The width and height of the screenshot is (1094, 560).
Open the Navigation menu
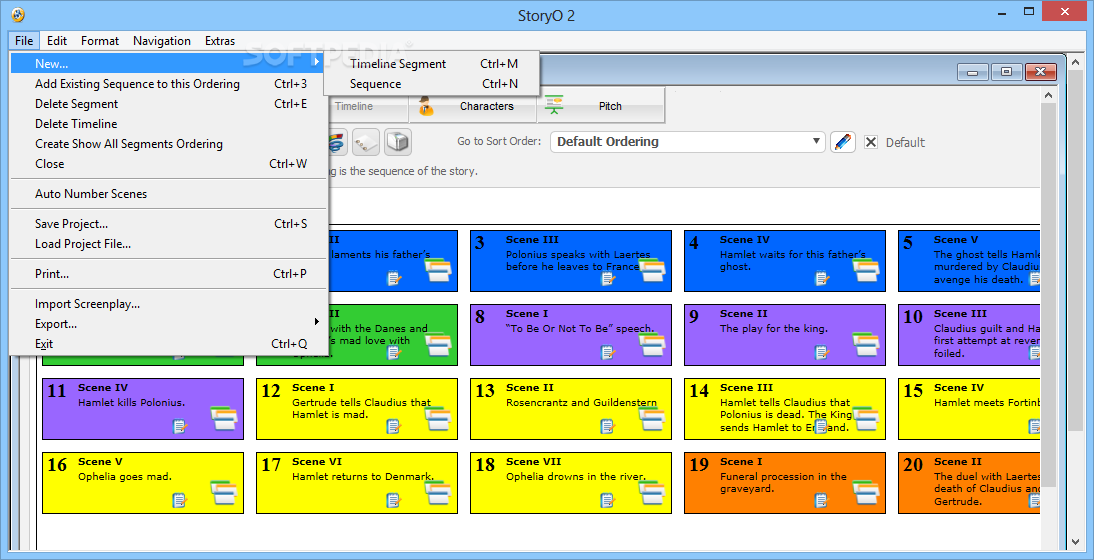[x=162, y=40]
